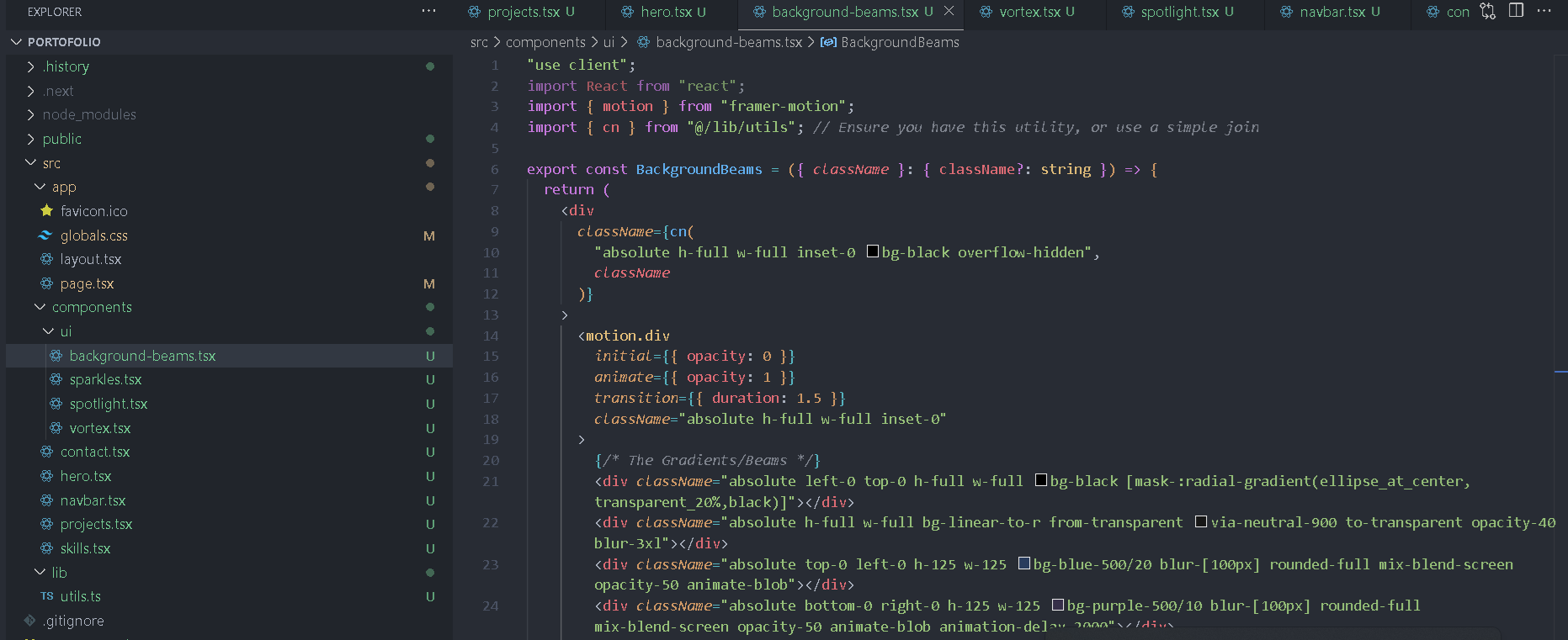
Task: Click the React icon beside hero.tsx in explorer
Action: point(47,476)
